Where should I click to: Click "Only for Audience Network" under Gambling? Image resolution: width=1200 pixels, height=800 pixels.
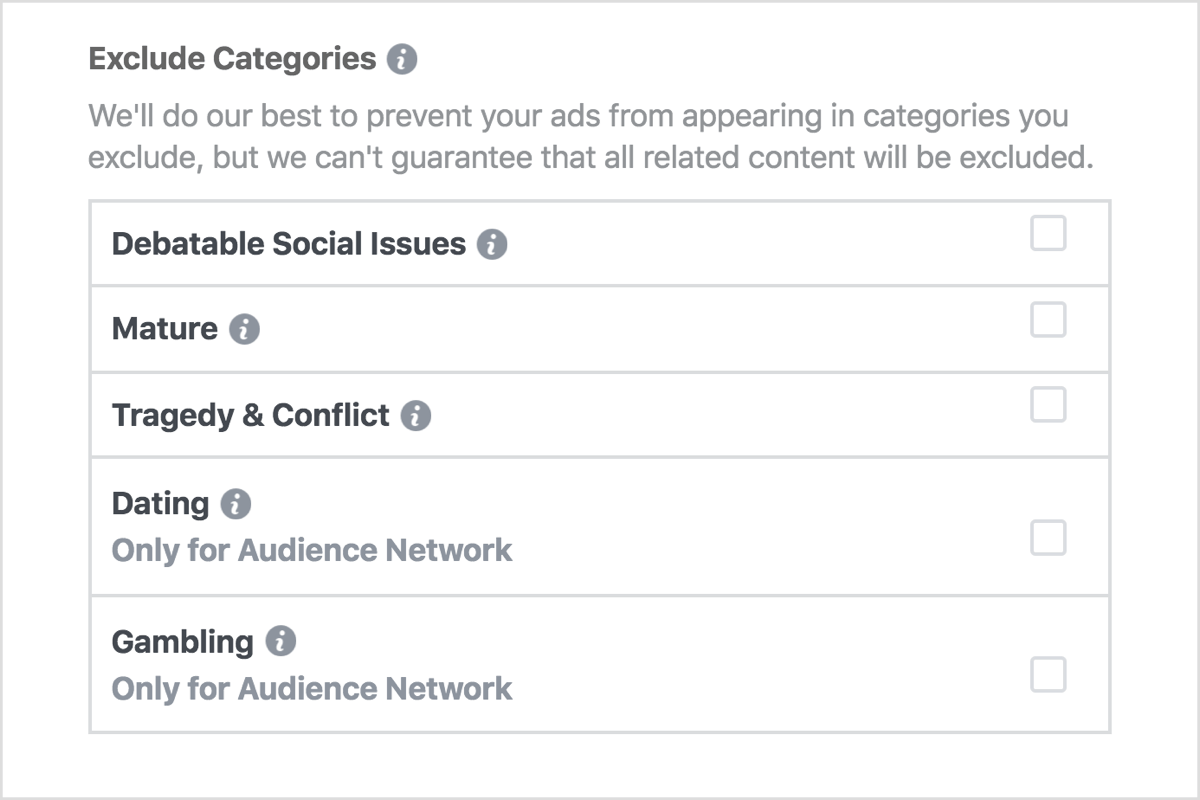[311, 688]
